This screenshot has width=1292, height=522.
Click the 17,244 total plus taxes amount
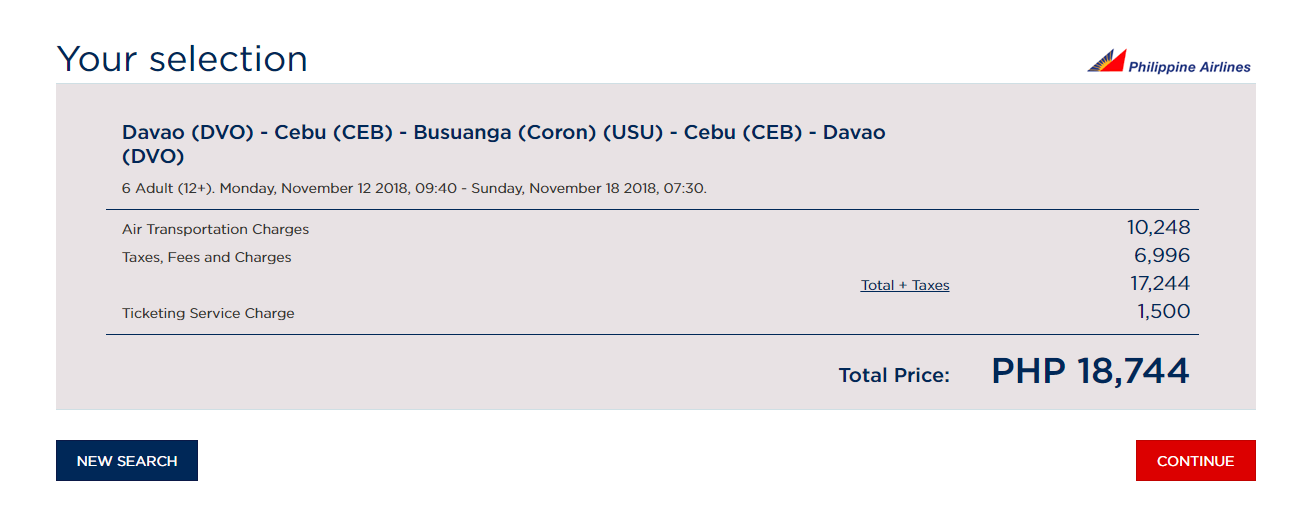click(x=1160, y=284)
